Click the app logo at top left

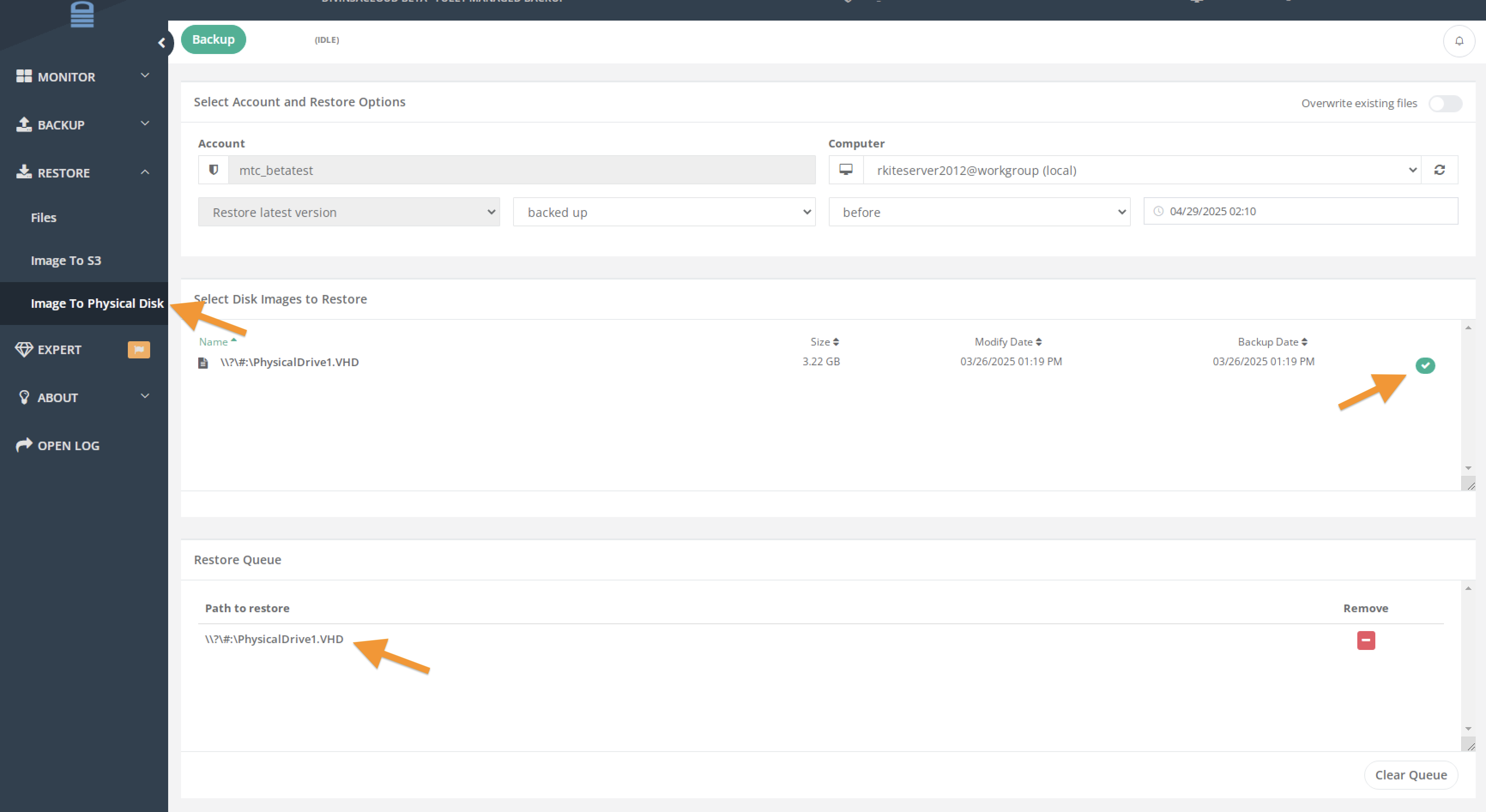(x=82, y=15)
